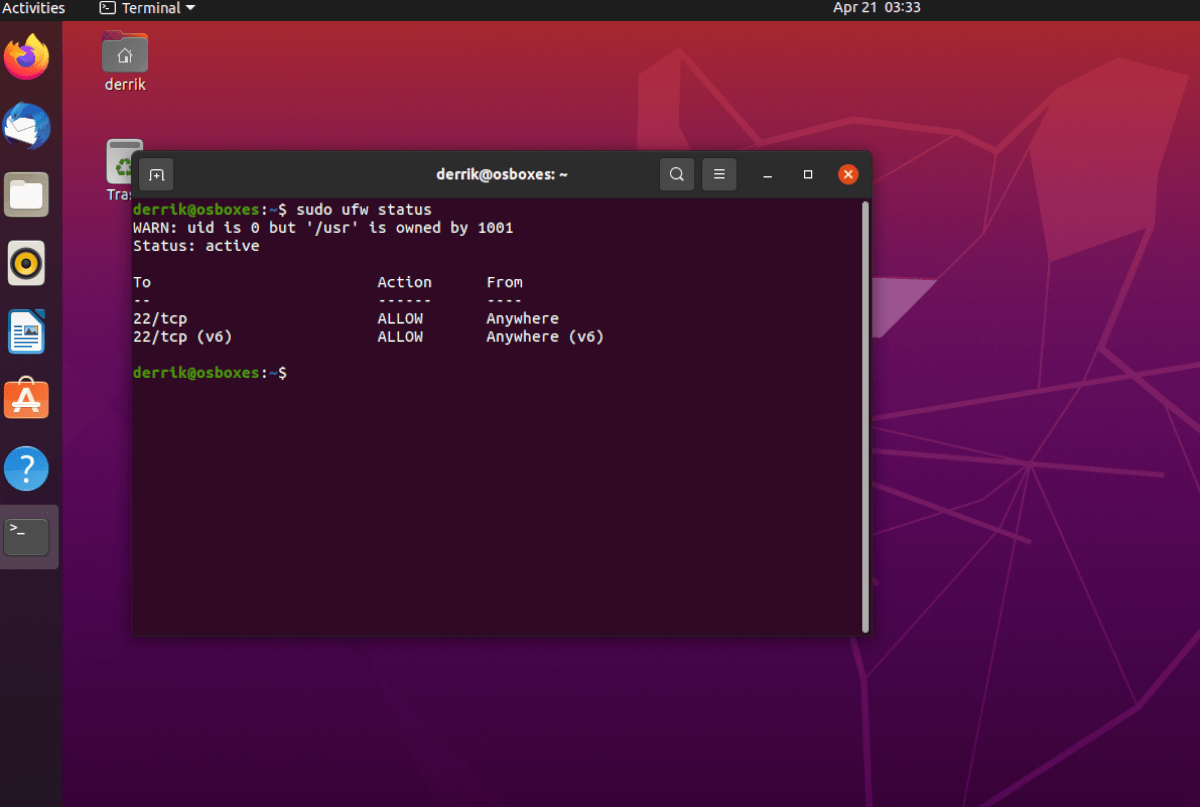
Task: Open the Trash desktop icon
Action: coord(123,162)
